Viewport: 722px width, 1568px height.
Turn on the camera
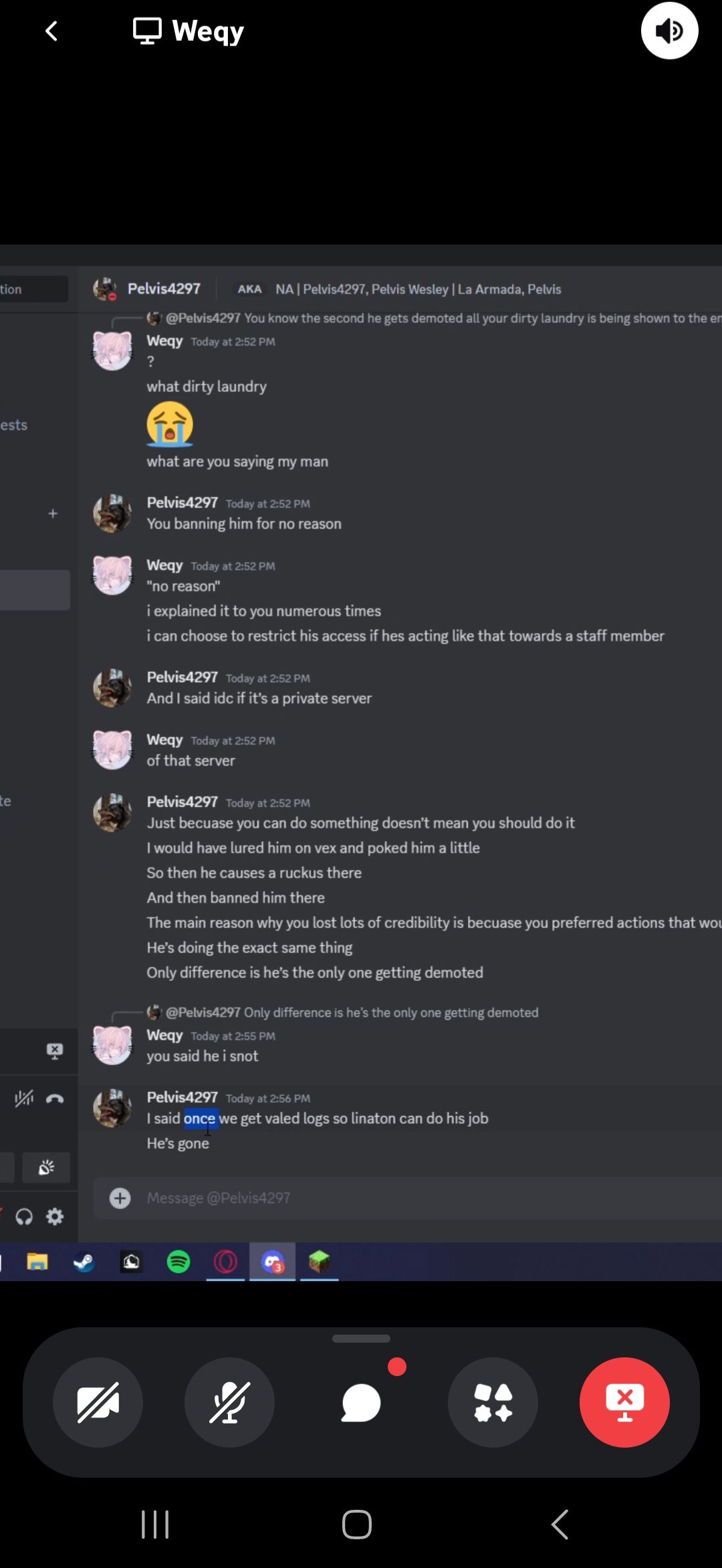(x=98, y=1402)
